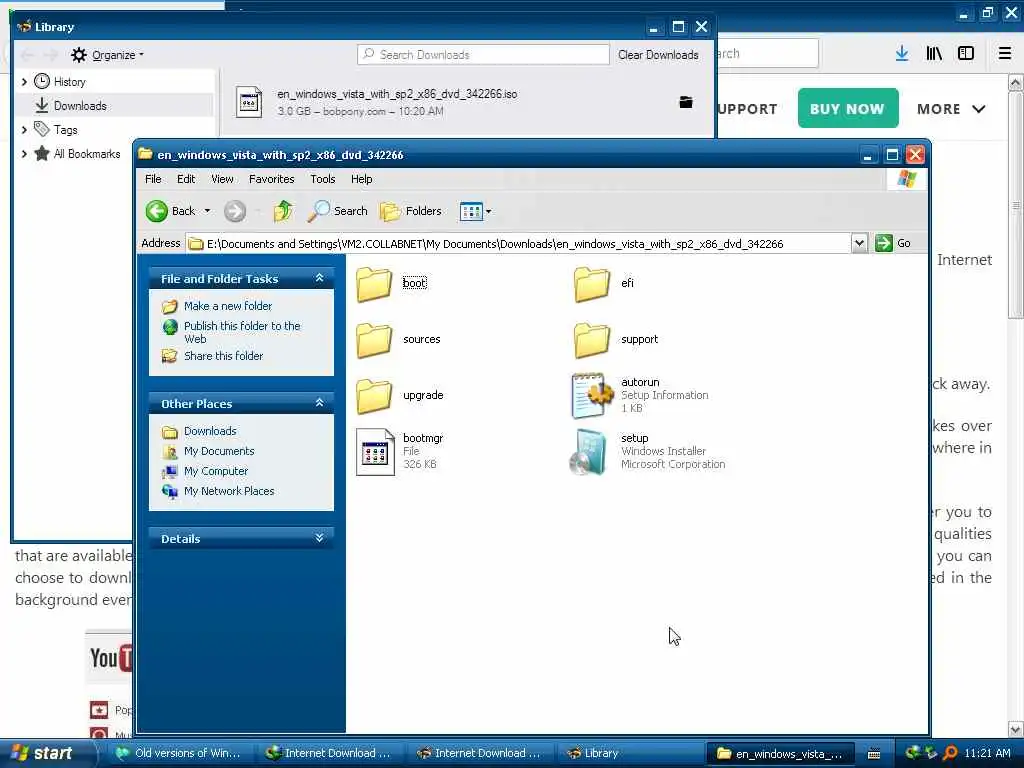Viewport: 1024px width, 768px height.
Task: Expand Tags tree item in Library
Action: pyautogui.click(x=24, y=130)
